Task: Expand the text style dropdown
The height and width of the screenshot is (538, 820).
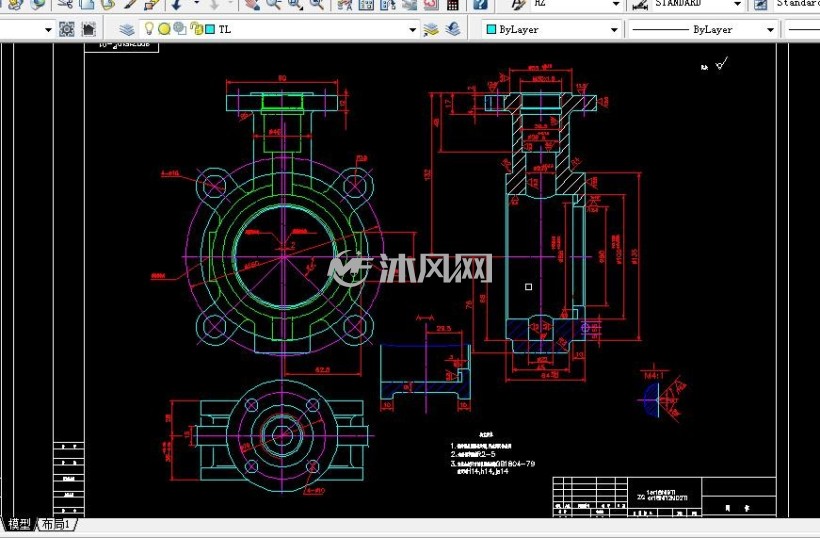Action: [x=616, y=4]
